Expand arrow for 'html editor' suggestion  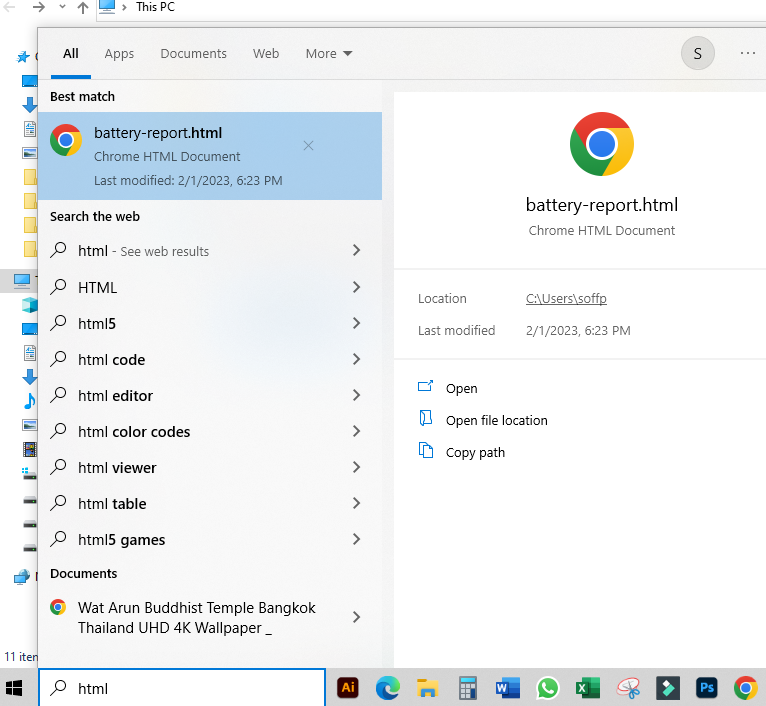[357, 396]
